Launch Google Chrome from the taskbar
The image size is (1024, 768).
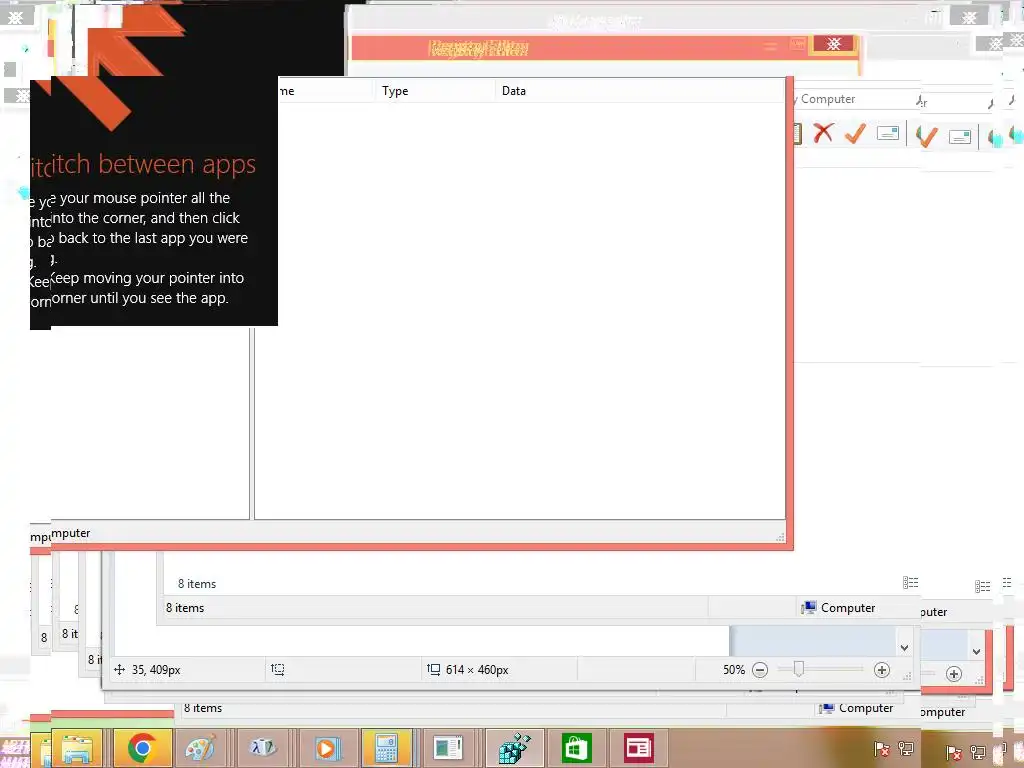coord(142,748)
